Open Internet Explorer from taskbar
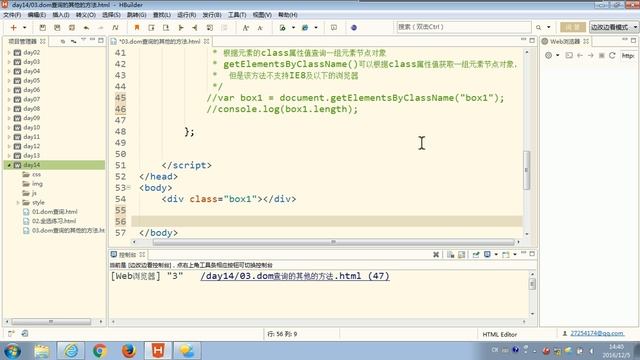640x360 pixels. [71, 351]
